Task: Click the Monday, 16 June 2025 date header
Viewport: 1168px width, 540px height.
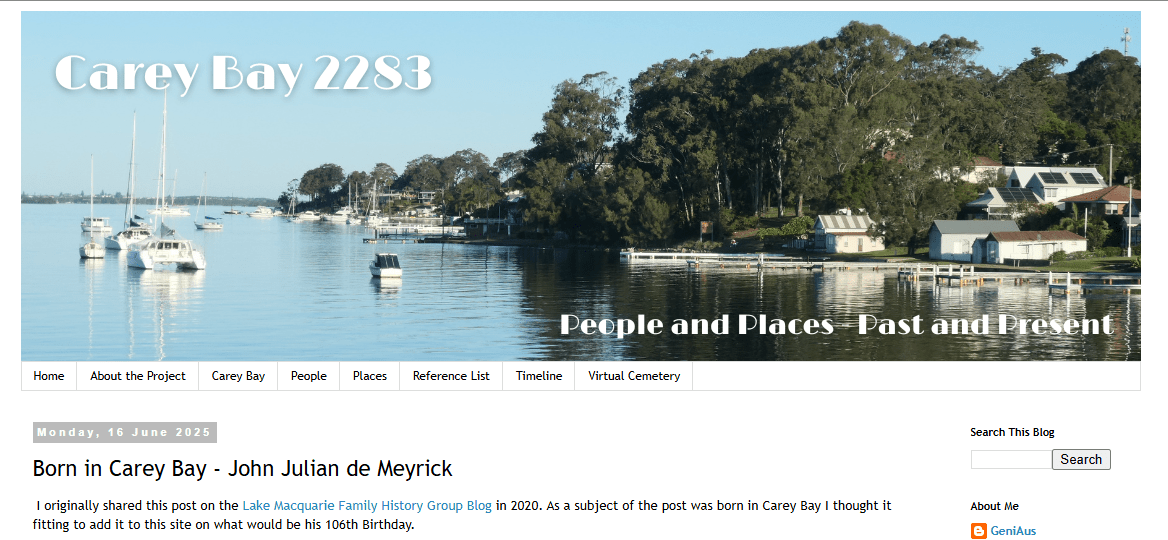Action: [x=125, y=433]
